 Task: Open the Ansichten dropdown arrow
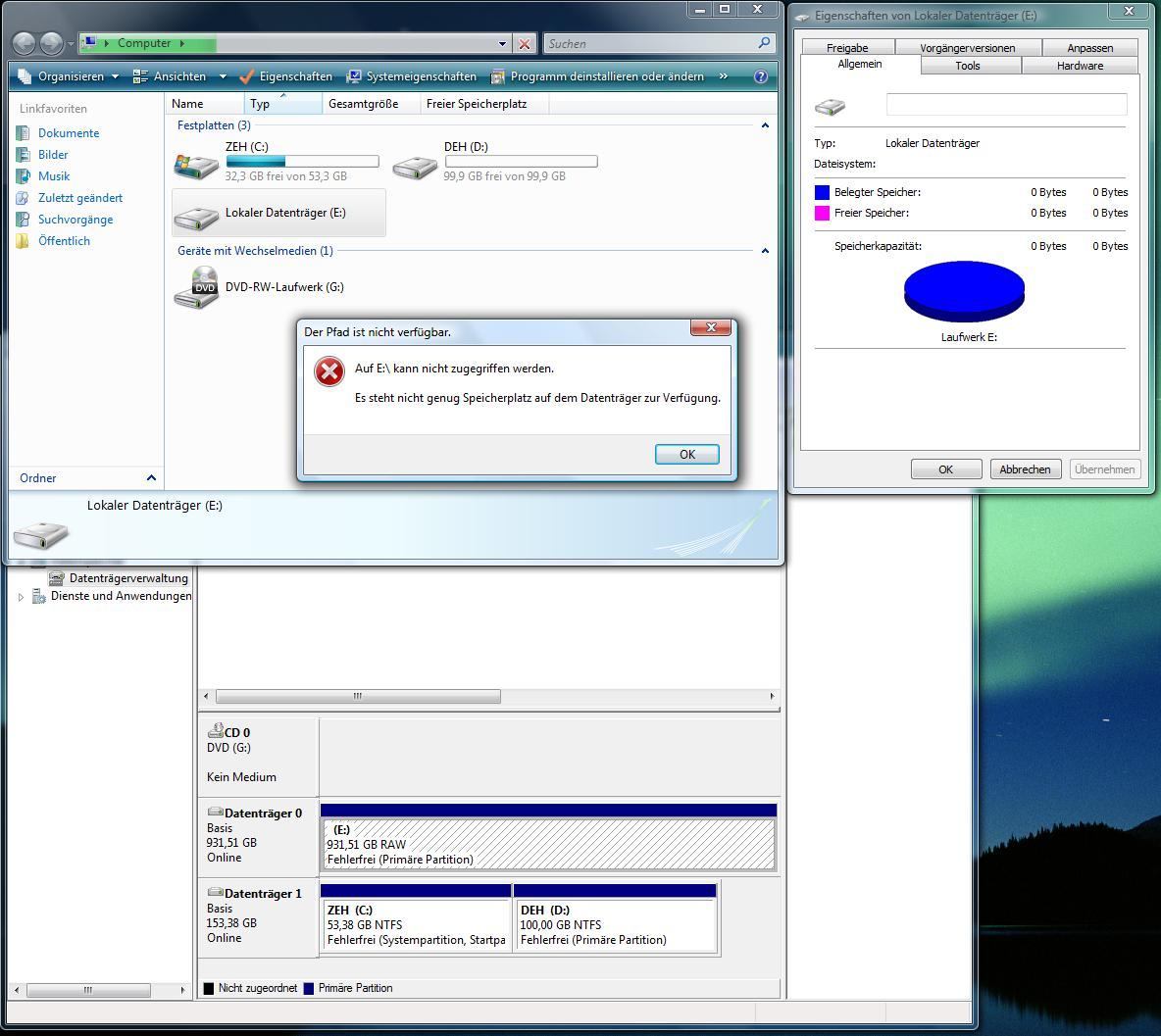point(223,76)
